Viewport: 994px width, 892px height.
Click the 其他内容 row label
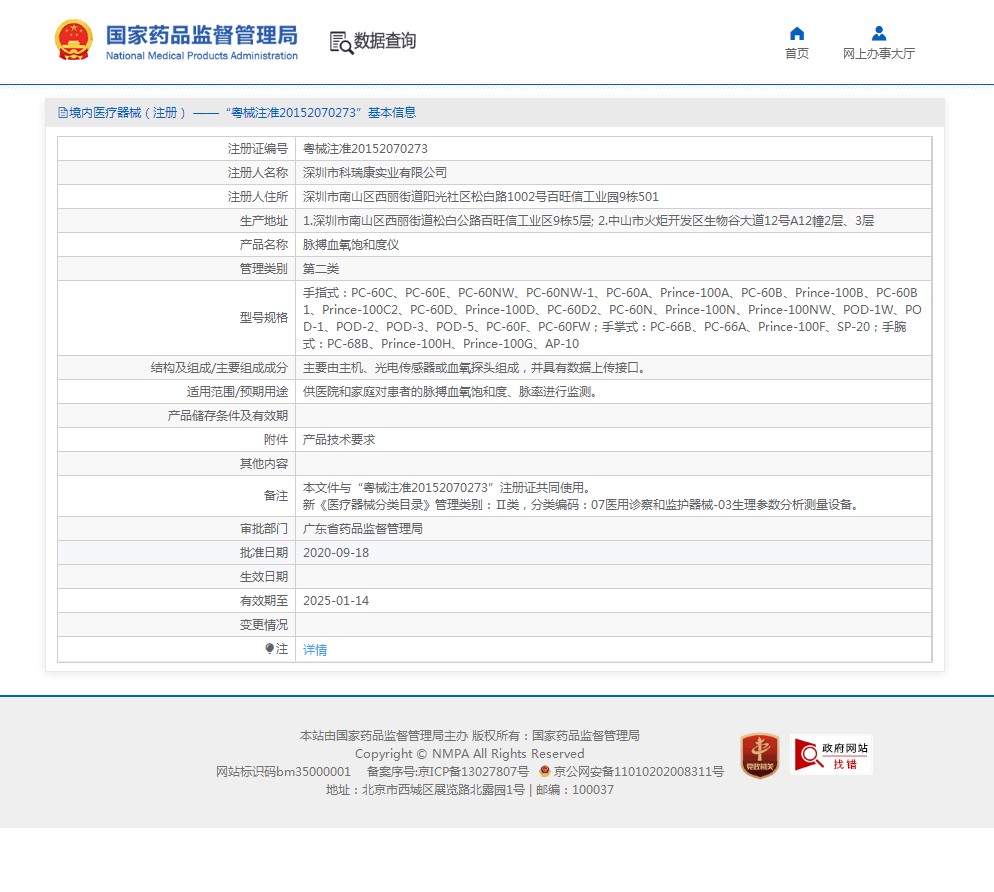pyautogui.click(x=264, y=464)
